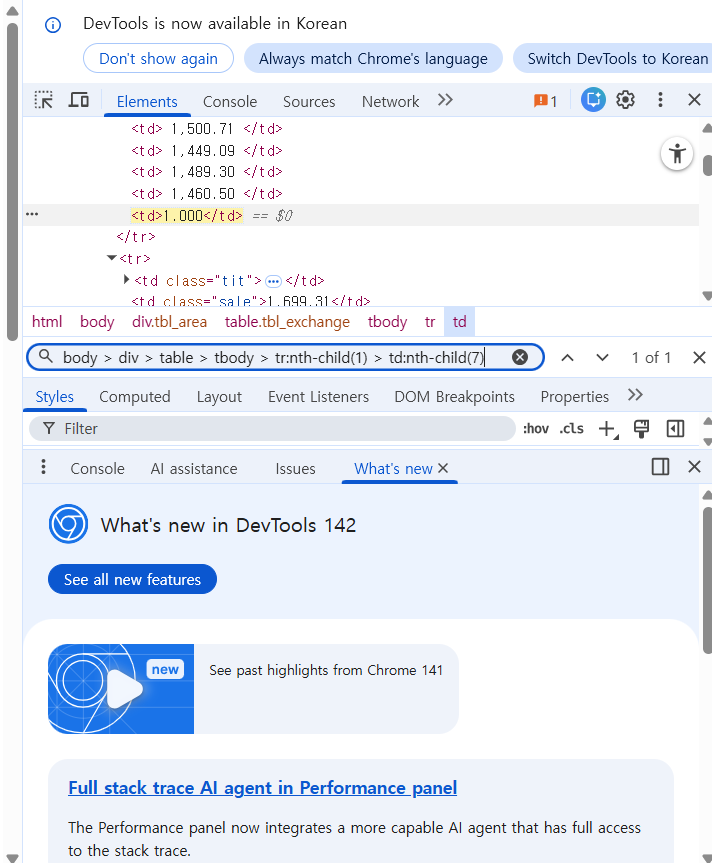This screenshot has height=863, width=712.
Task: Click the new style rule plus icon
Action: coord(607,429)
